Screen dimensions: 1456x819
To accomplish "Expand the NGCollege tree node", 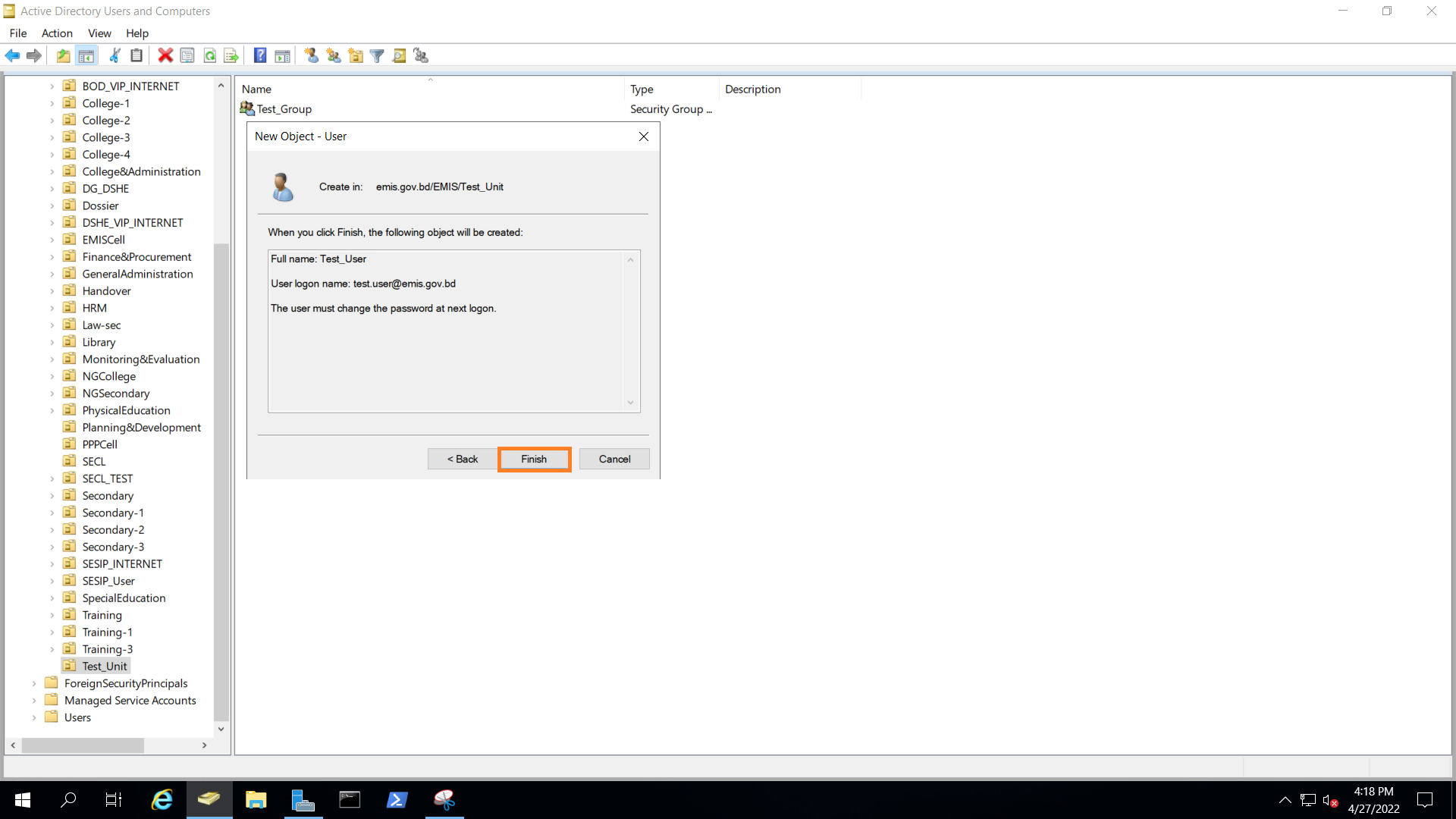I will pos(52,377).
